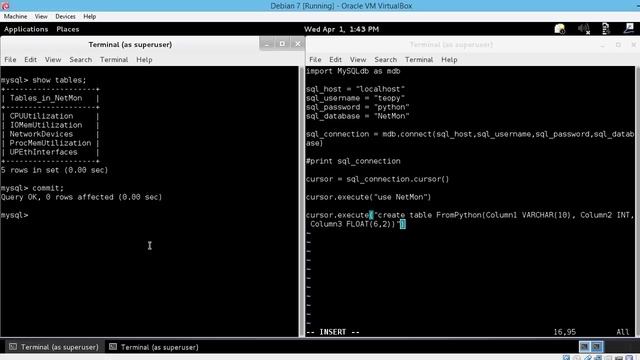Open File menu in left terminal window
Viewport: 640px width, 360px height.
[10, 60]
